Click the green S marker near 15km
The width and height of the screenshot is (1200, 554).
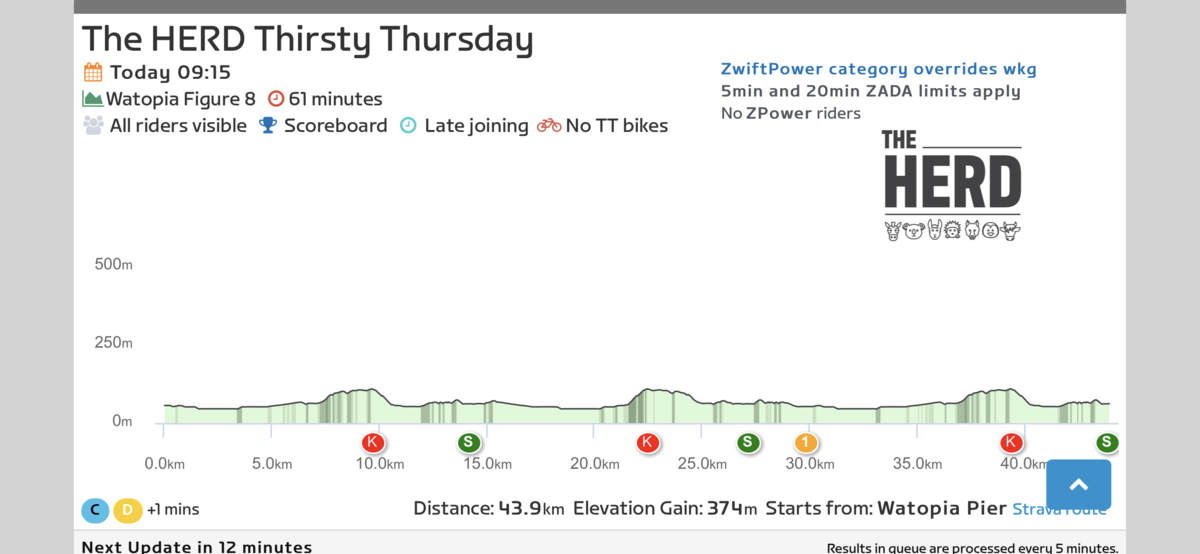[468, 442]
